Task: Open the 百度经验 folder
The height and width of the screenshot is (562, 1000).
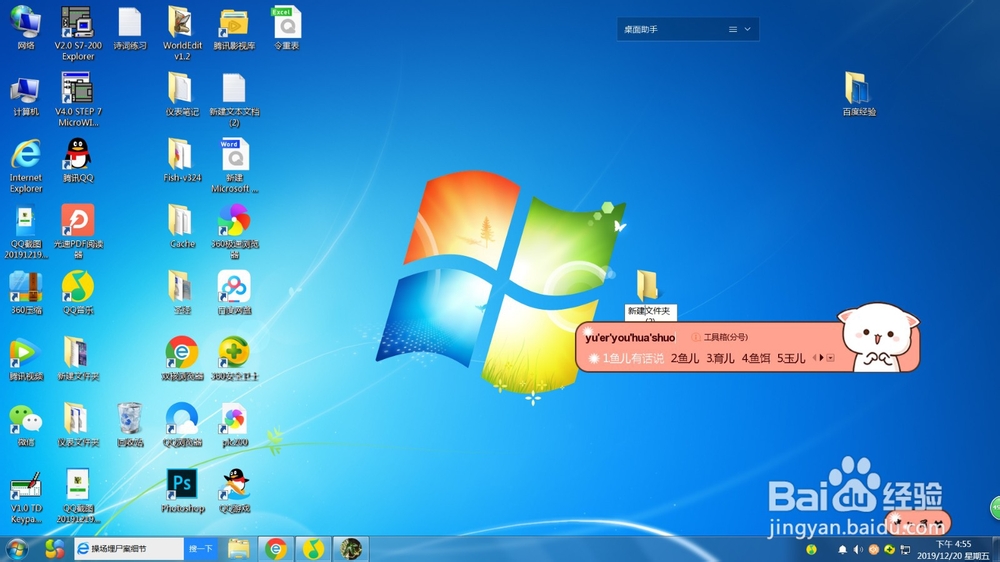Action: point(858,94)
